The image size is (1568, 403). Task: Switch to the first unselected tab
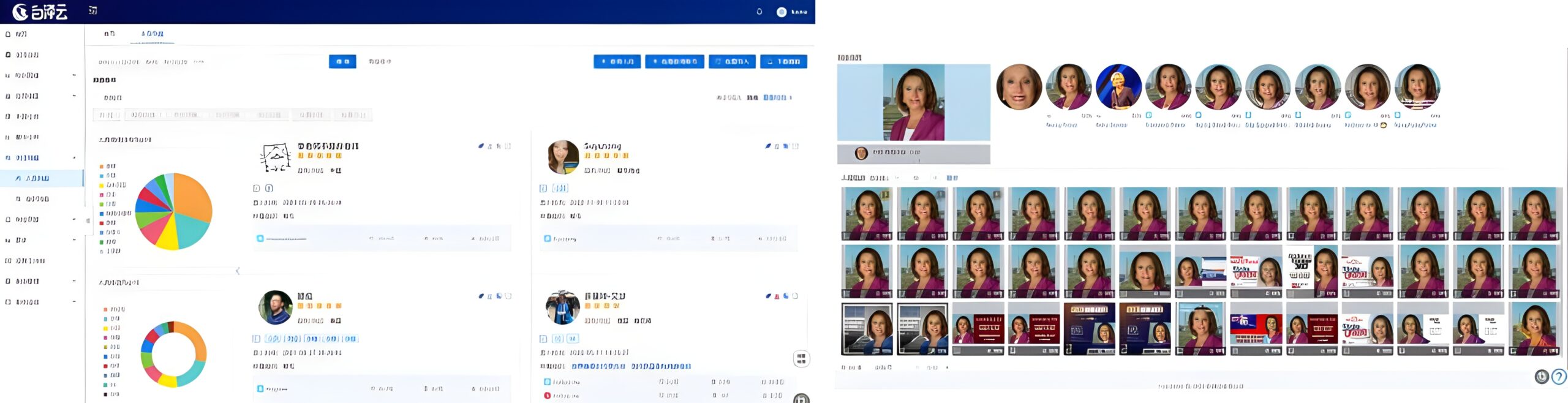pyautogui.click(x=109, y=34)
